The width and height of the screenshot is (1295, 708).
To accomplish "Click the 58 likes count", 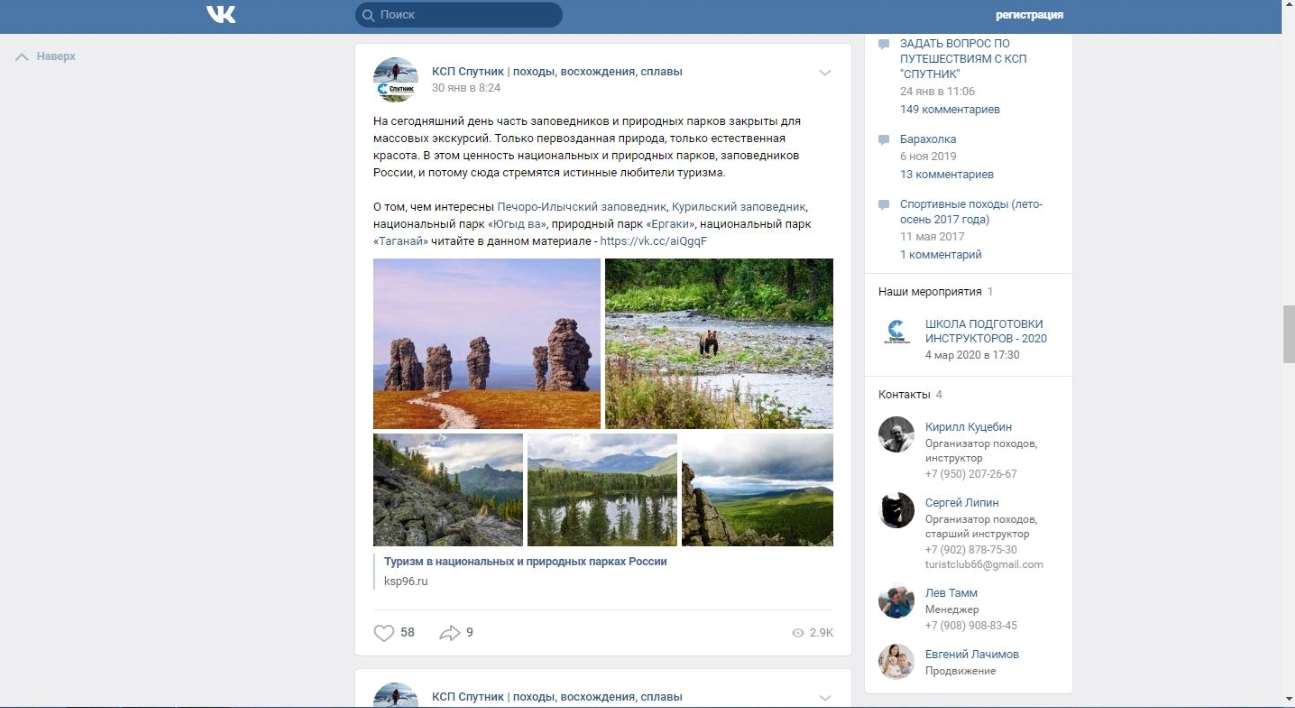I will [x=407, y=633].
